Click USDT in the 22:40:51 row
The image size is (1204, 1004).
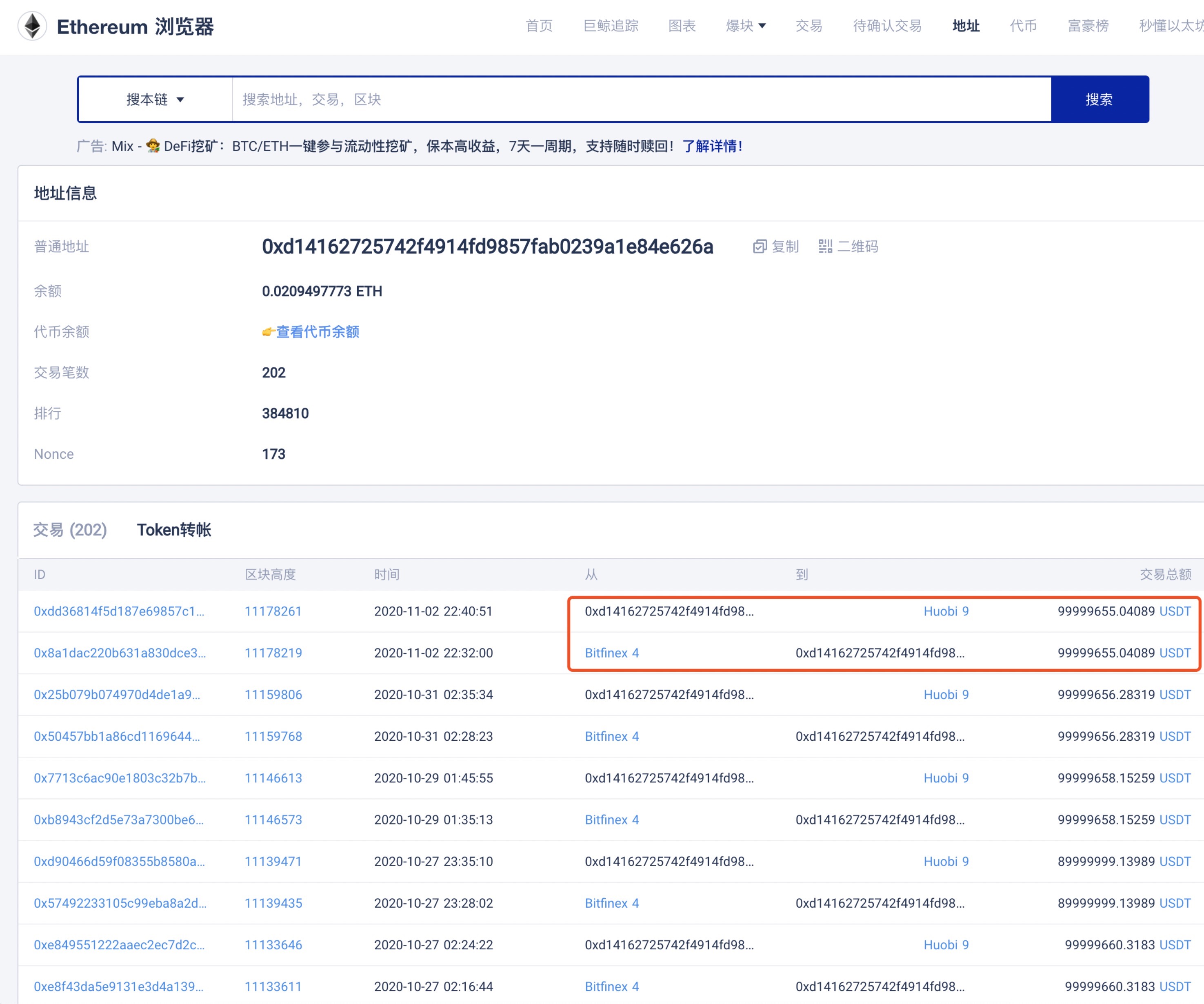[x=1175, y=611]
